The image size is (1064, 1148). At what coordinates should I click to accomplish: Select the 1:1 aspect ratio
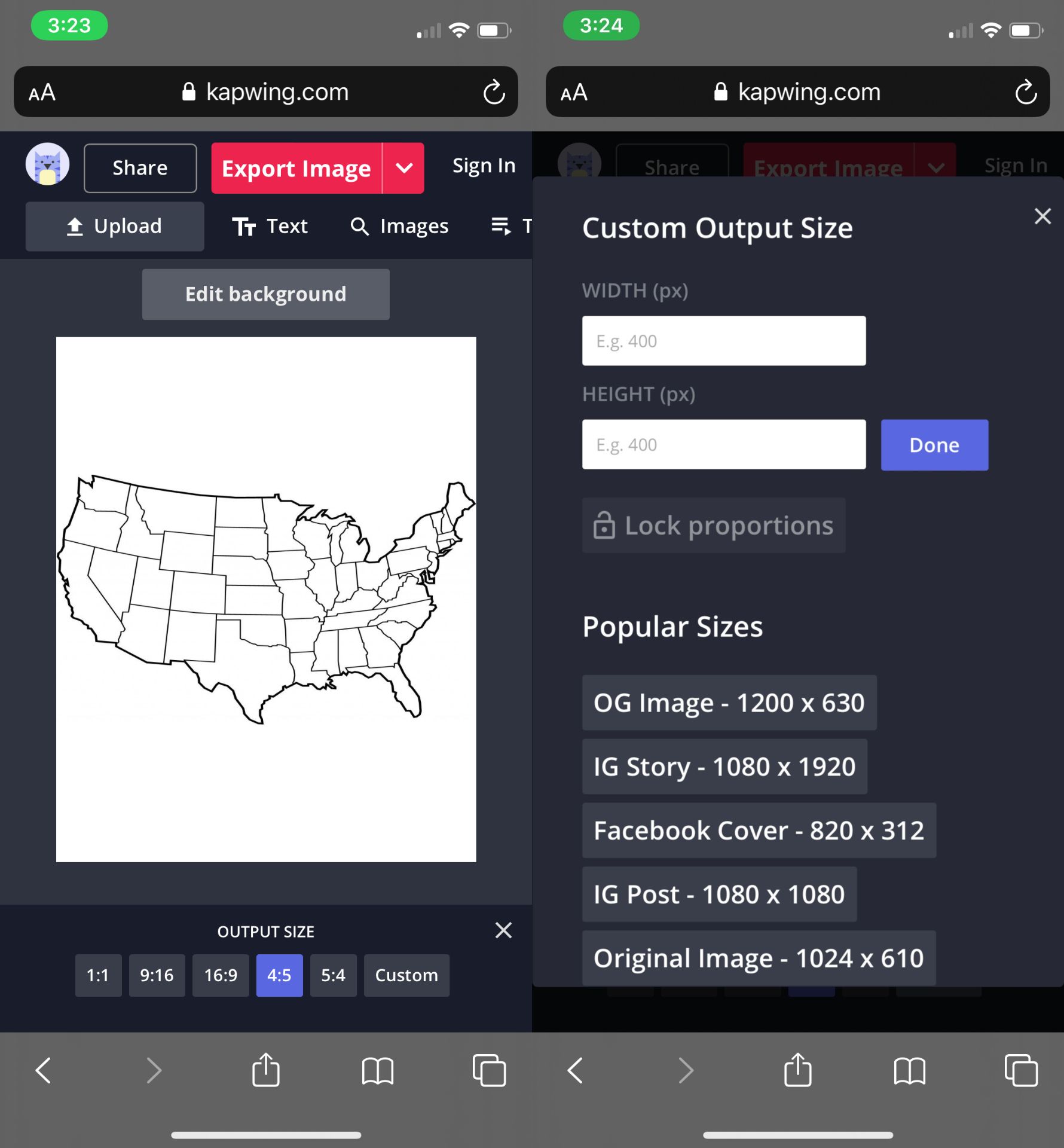[97, 975]
